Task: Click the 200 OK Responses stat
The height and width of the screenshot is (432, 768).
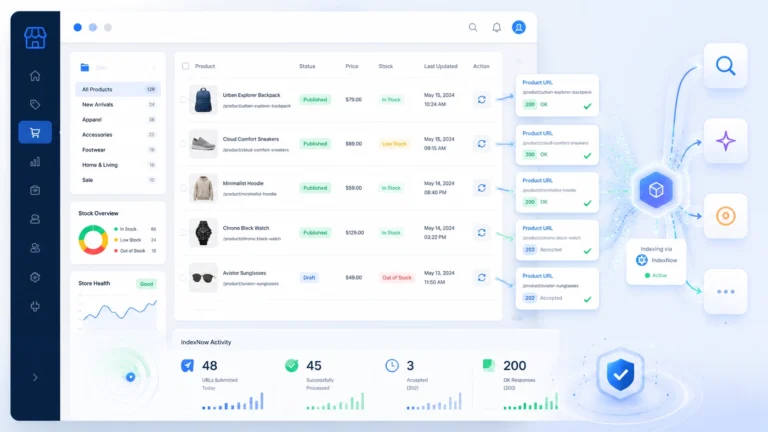Action: [x=520, y=376]
